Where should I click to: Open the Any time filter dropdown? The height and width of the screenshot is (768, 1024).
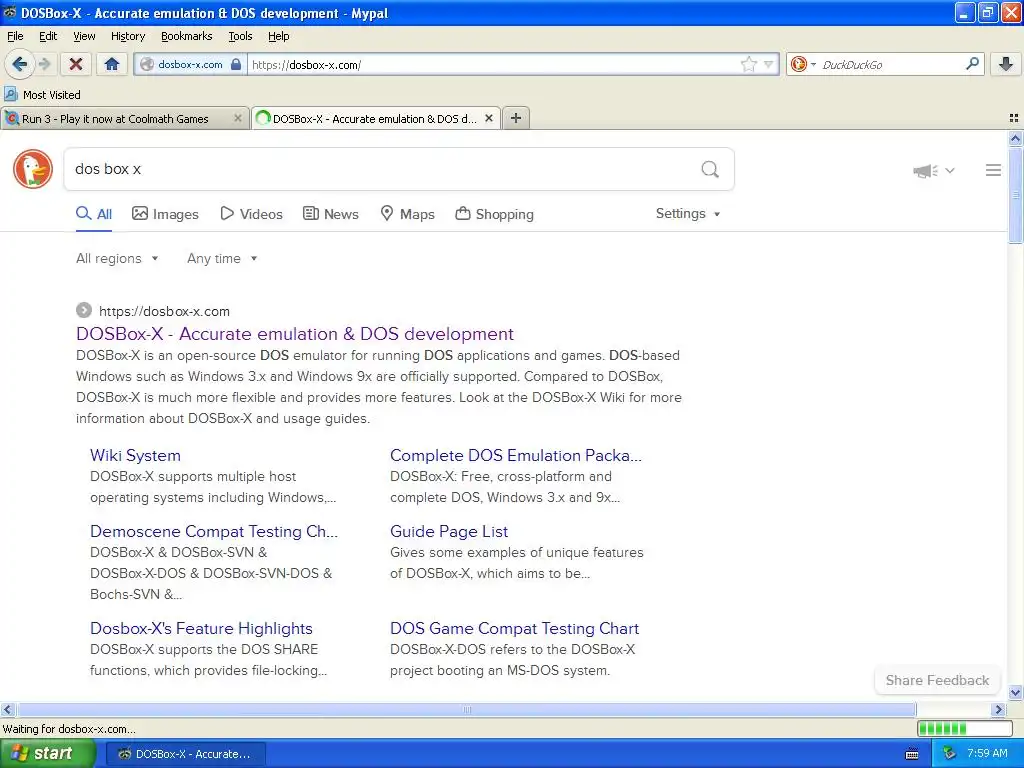point(222,259)
